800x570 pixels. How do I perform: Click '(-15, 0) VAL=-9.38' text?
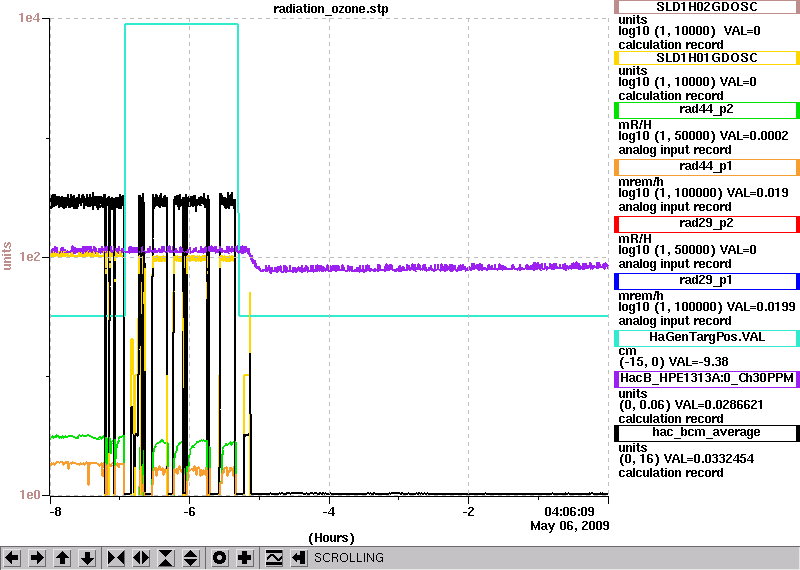(x=673, y=362)
